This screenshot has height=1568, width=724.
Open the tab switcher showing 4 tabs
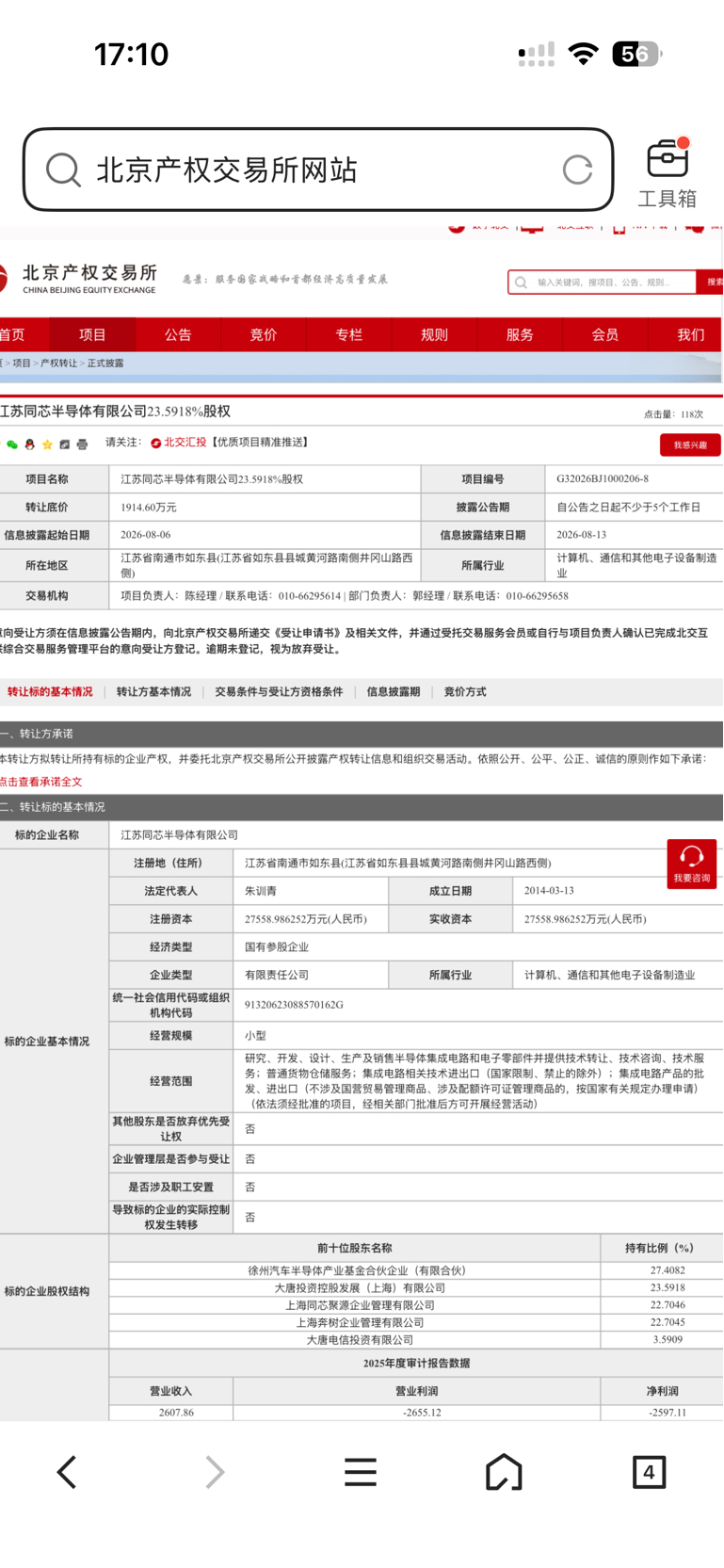pos(649,1472)
